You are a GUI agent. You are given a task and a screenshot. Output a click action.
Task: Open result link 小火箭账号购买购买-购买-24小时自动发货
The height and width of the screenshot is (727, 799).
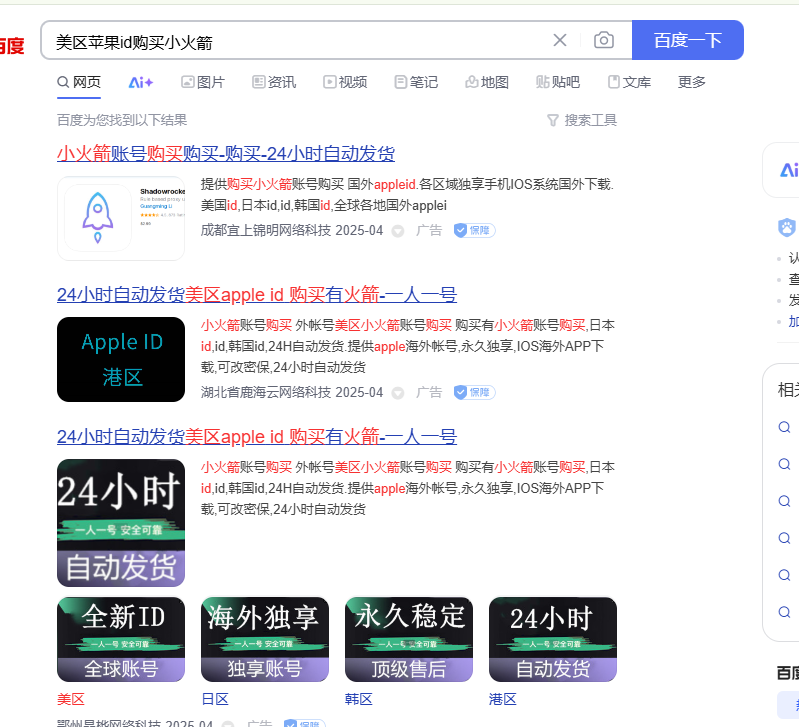click(226, 153)
